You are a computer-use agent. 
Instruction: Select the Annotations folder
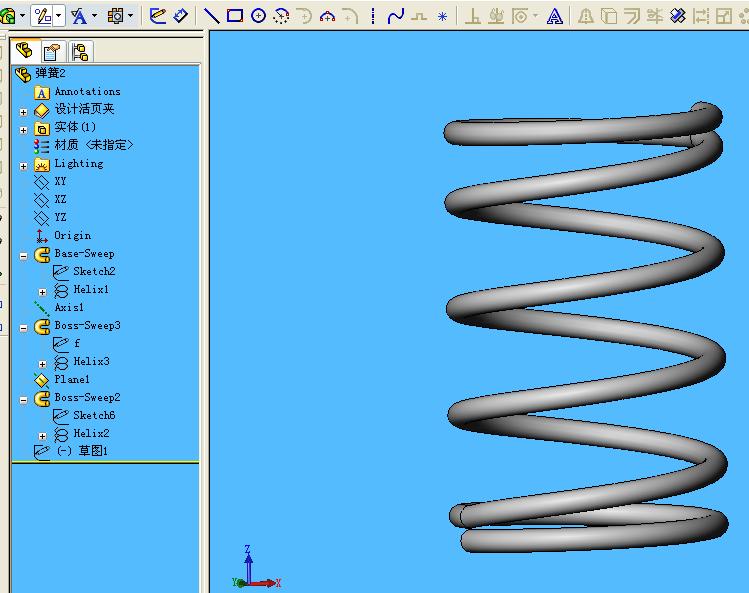[87, 91]
